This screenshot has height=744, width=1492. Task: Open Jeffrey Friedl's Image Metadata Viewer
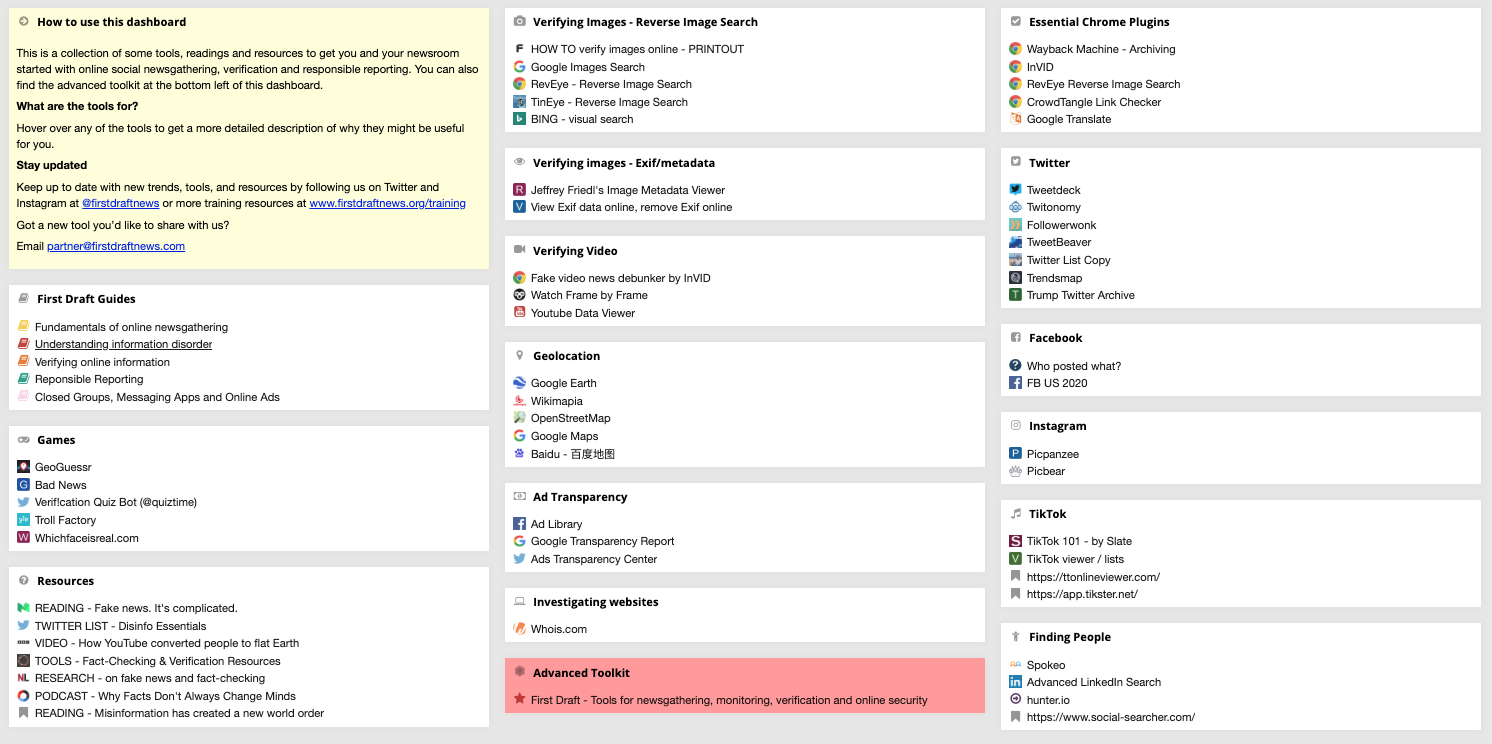[627, 190]
